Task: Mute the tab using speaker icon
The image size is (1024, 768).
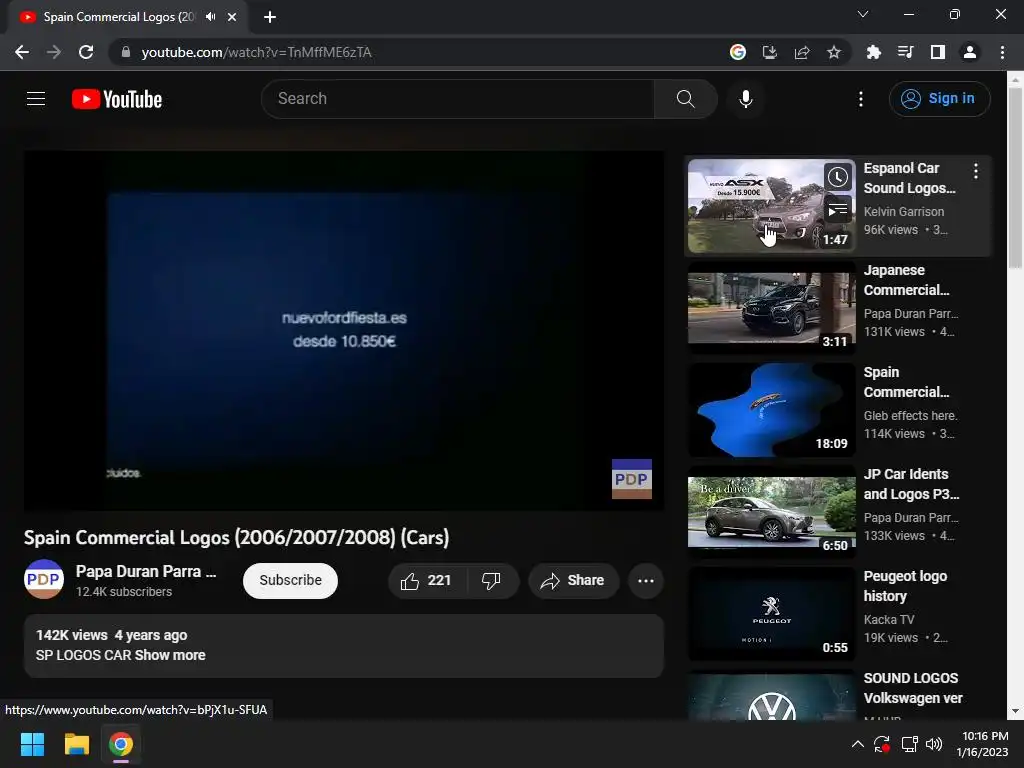Action: pyautogui.click(x=210, y=16)
